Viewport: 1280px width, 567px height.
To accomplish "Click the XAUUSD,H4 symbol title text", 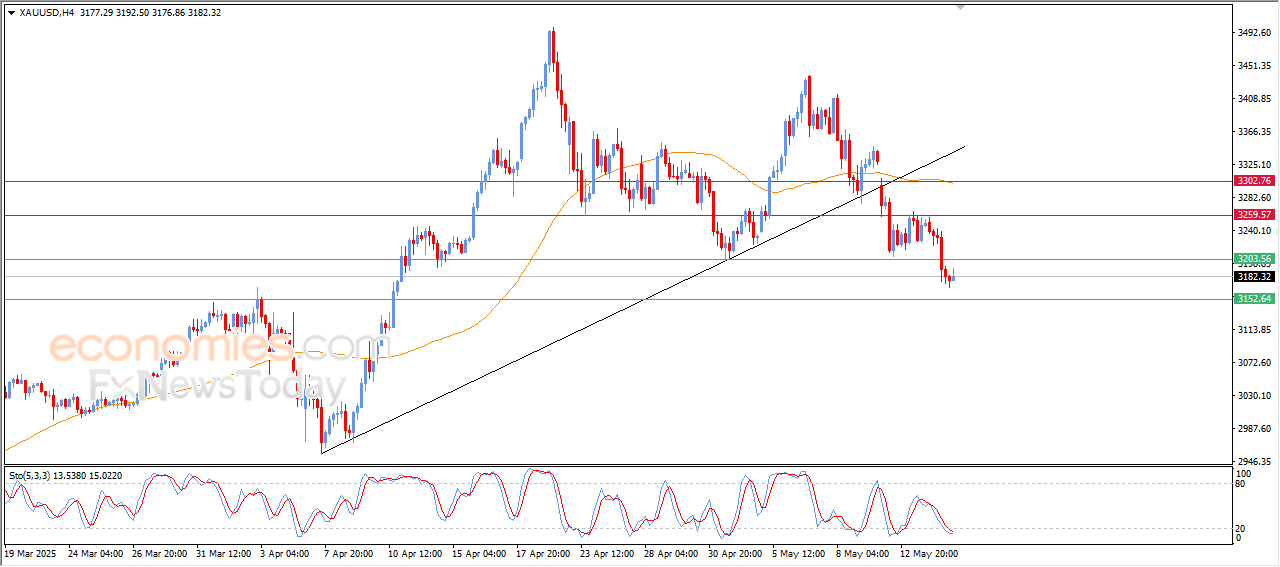I will pyautogui.click(x=47, y=13).
